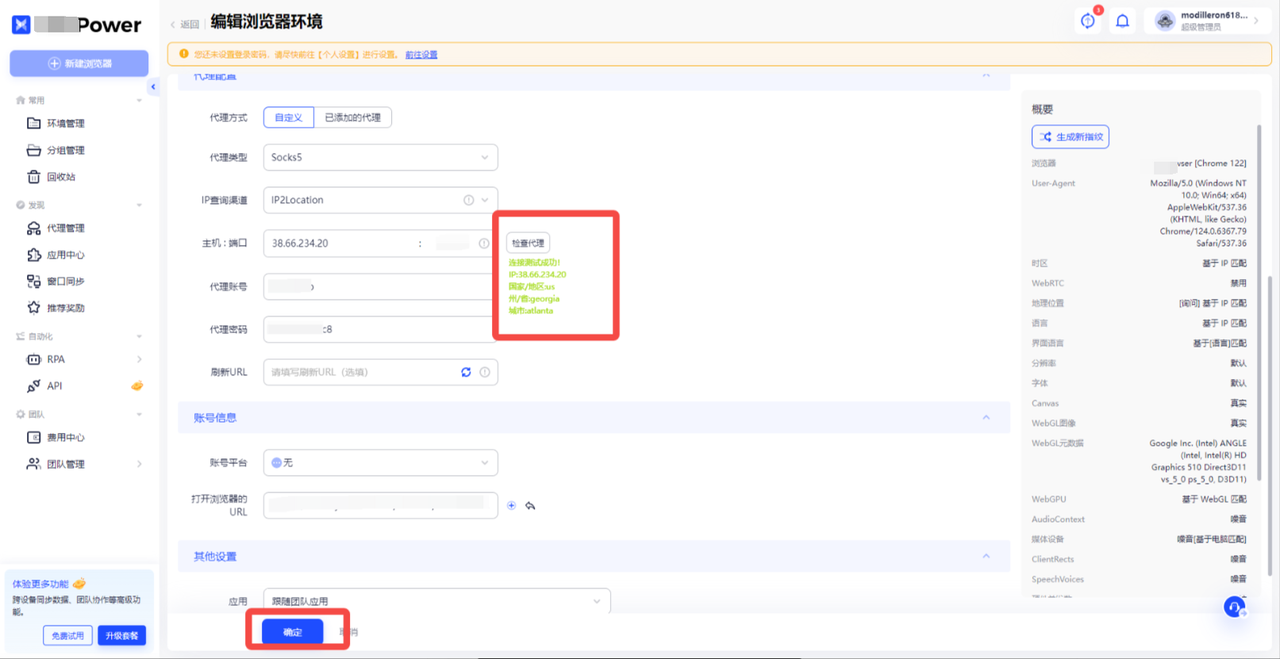Click the orange warning icon in banner

point(184,54)
